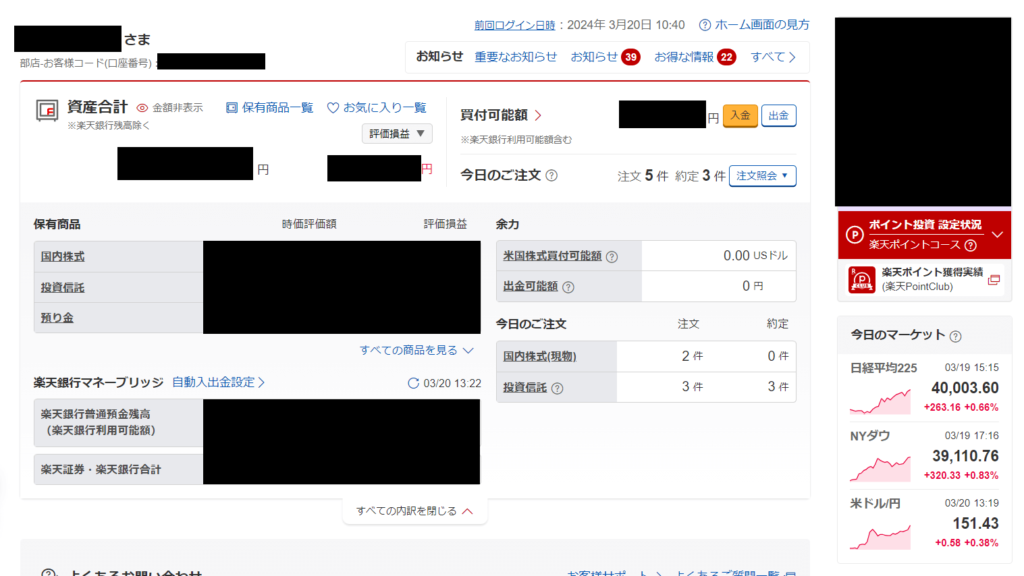
Task: Open 米国株式買付可能額 link
Action: [552, 257]
